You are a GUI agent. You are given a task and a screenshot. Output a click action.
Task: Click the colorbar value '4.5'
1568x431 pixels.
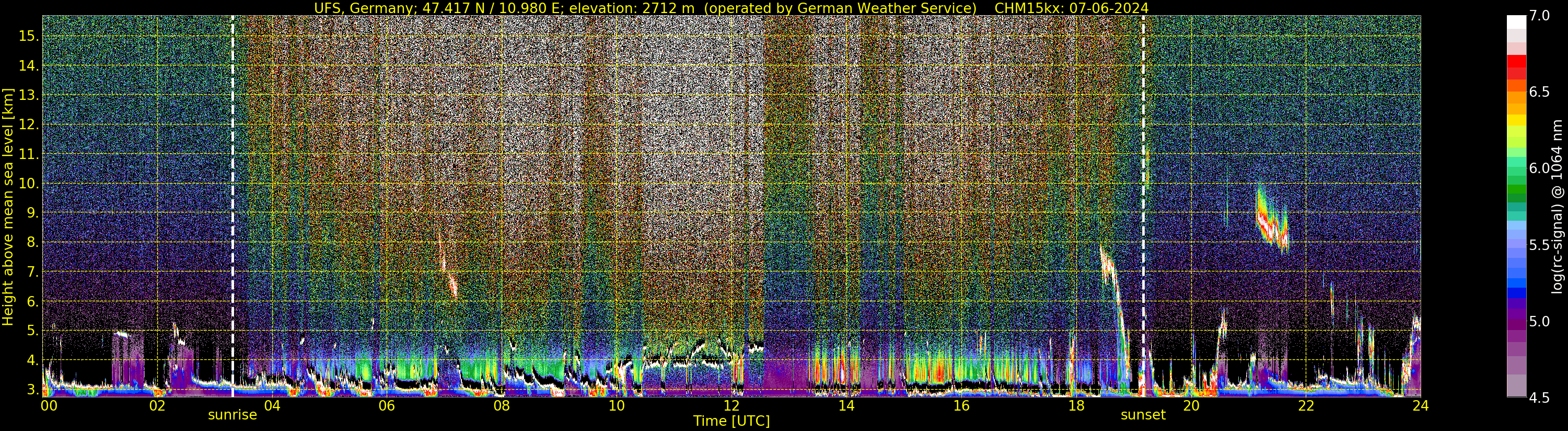tap(1539, 398)
